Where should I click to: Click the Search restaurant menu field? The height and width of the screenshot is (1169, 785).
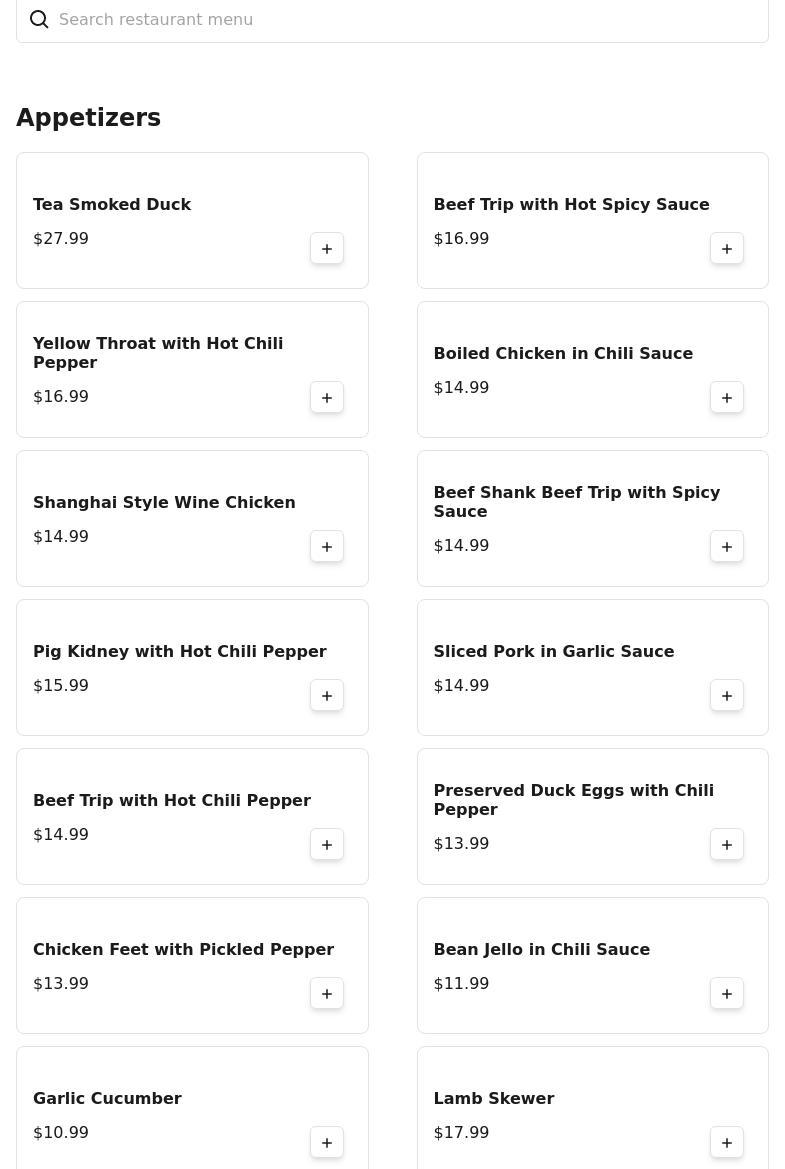392,20
